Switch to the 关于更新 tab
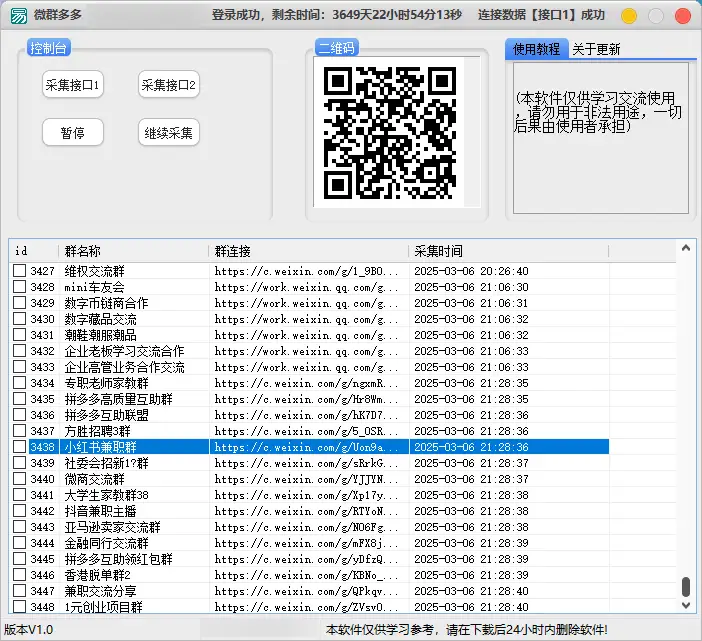Viewport: 702px width, 641px height. [596, 49]
